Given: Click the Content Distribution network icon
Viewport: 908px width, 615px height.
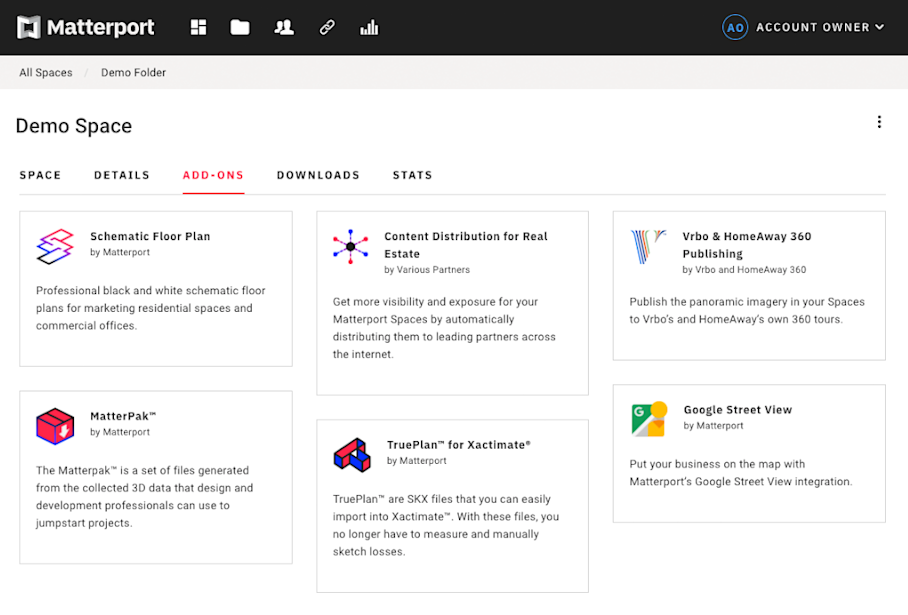Looking at the screenshot, I should (350, 247).
